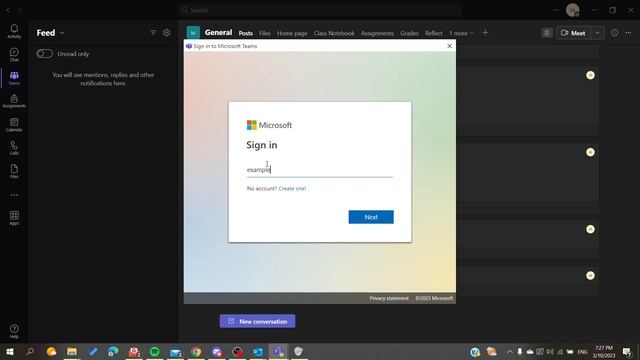Show more apps via sidebar ellipsis

(14, 195)
